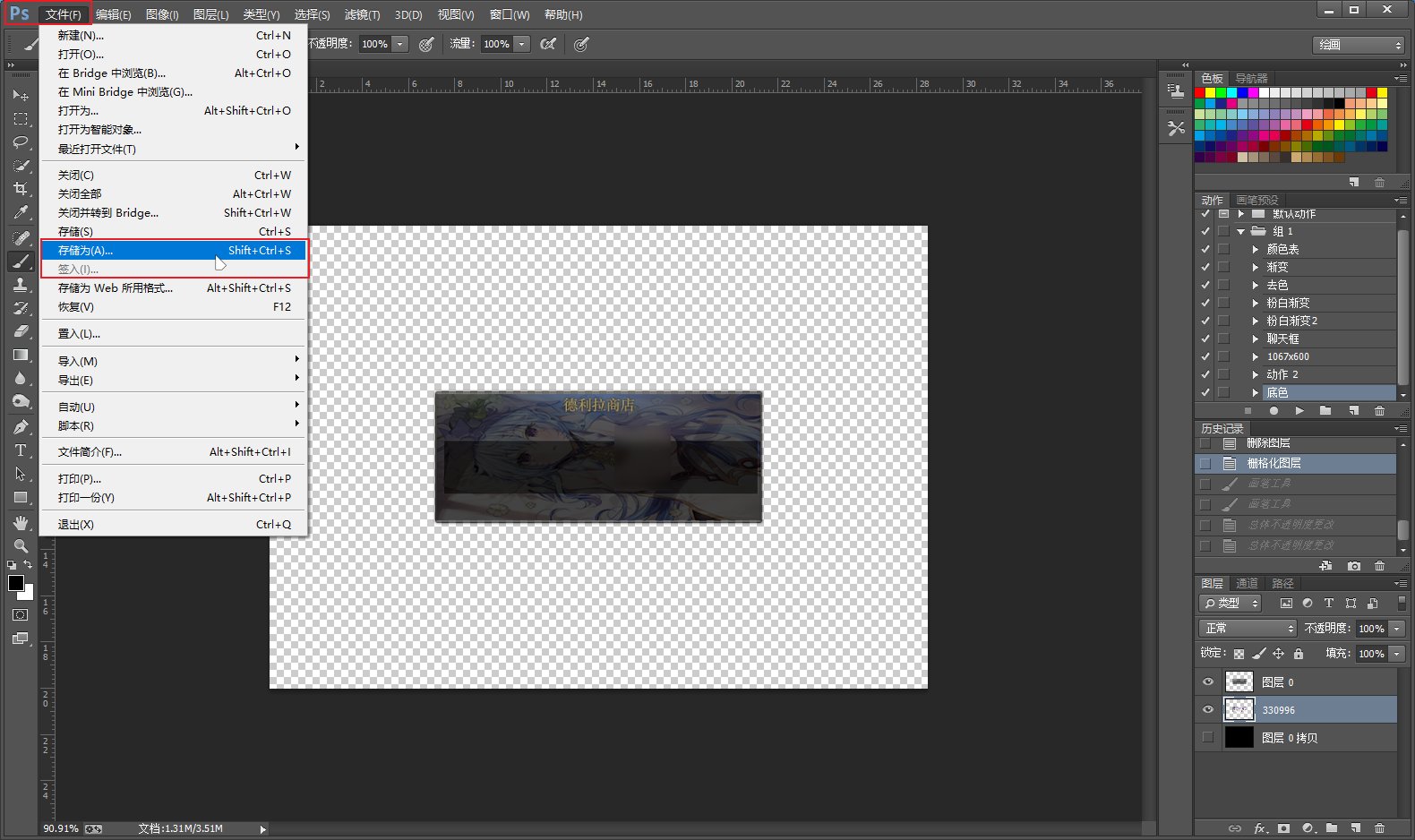Screen dimensions: 1415x840
Task: Toggle the layer filter switch
Action: pos(1402,604)
